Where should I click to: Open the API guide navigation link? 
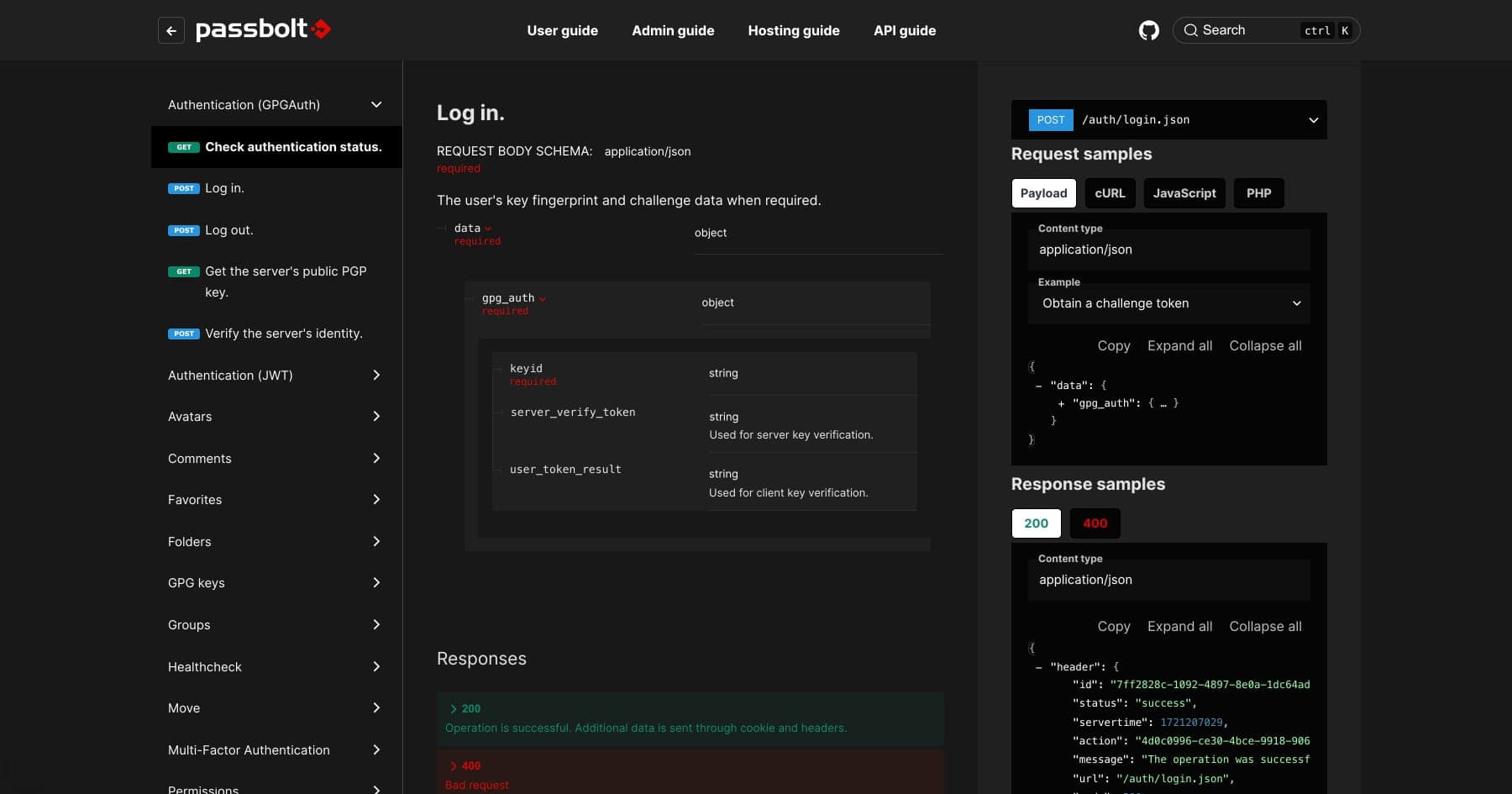(904, 31)
